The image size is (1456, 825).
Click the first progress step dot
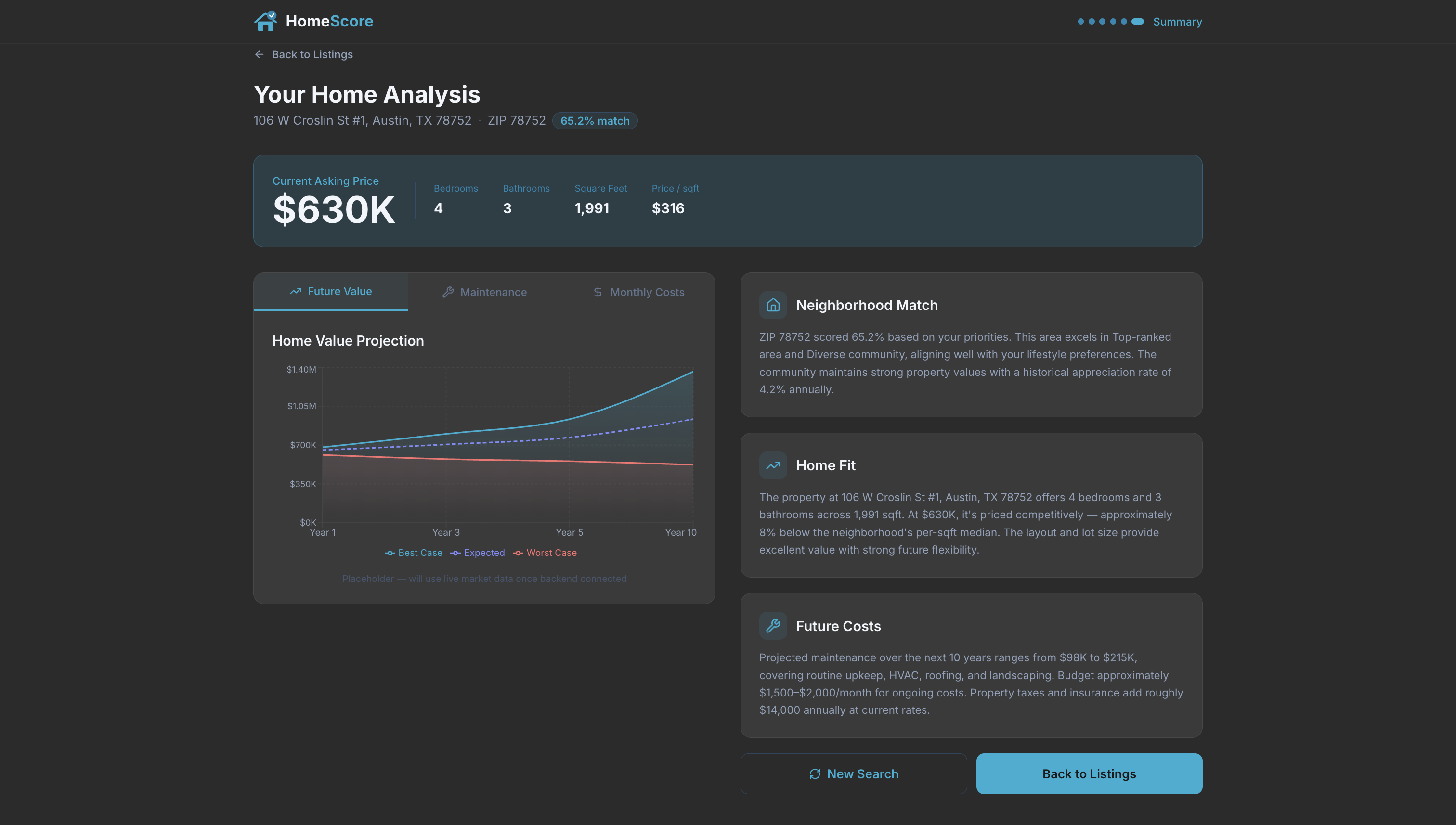pos(1080,22)
